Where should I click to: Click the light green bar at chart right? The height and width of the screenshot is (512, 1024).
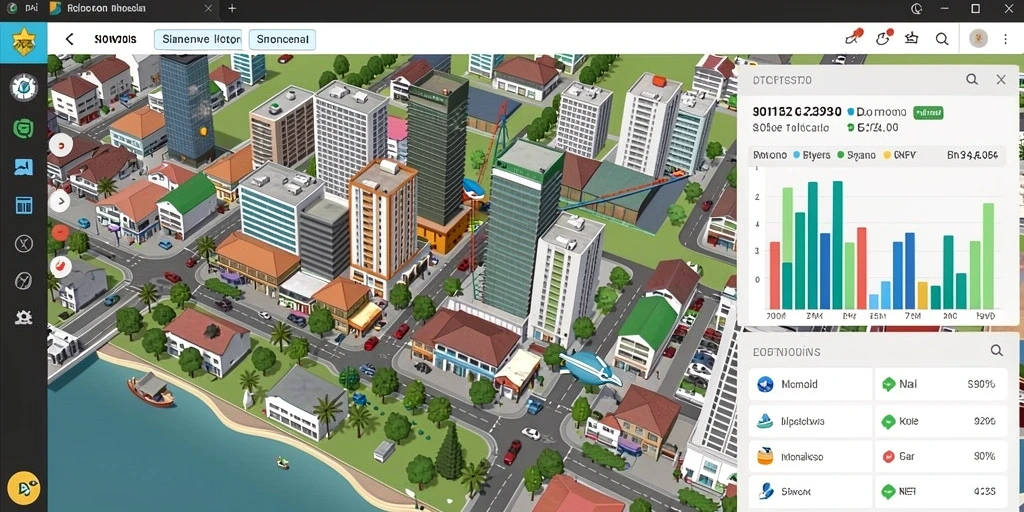(988, 256)
